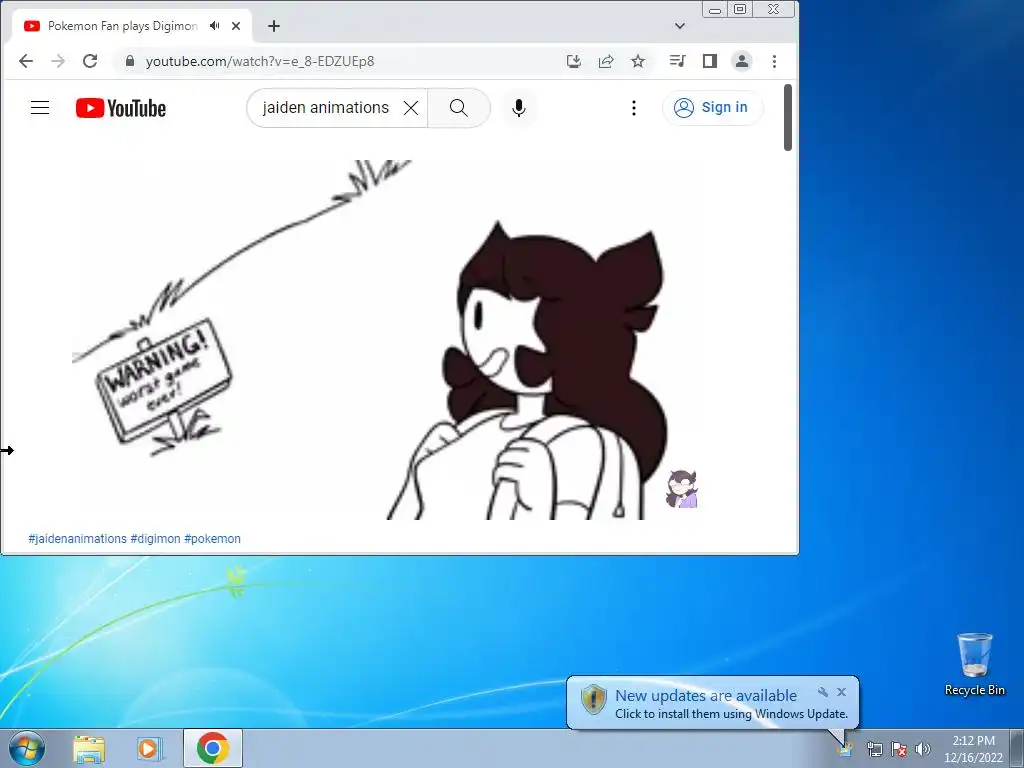Open the Windows Start menu

click(27, 748)
